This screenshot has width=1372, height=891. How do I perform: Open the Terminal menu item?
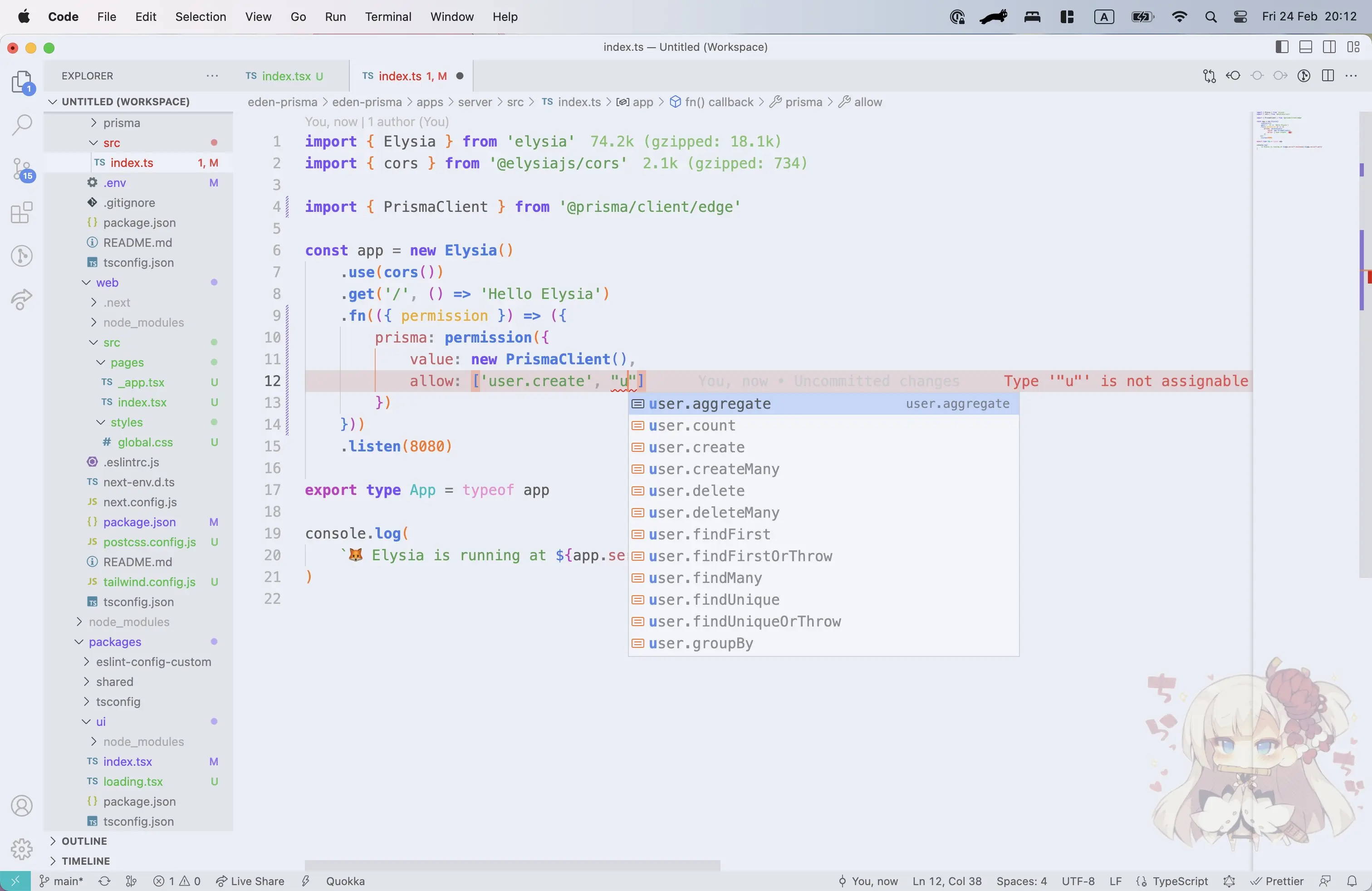(388, 17)
